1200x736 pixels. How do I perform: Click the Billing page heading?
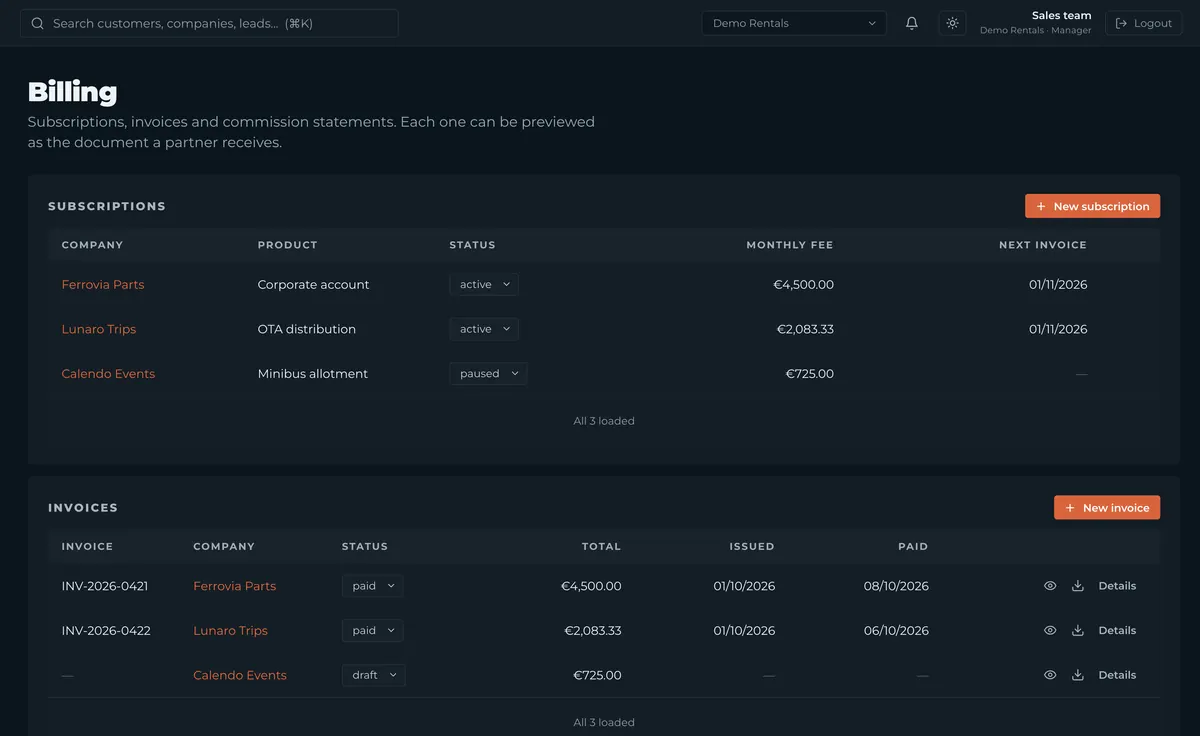coord(72,93)
